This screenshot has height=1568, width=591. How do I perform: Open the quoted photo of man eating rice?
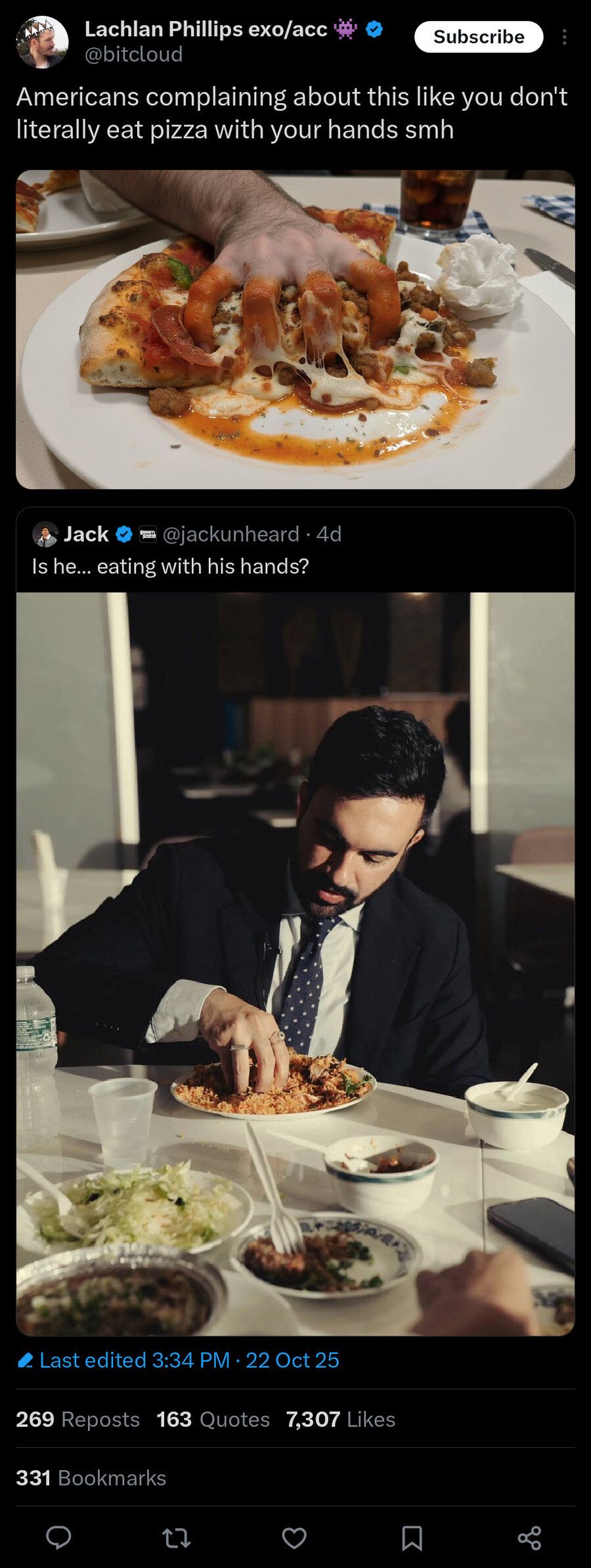295,964
